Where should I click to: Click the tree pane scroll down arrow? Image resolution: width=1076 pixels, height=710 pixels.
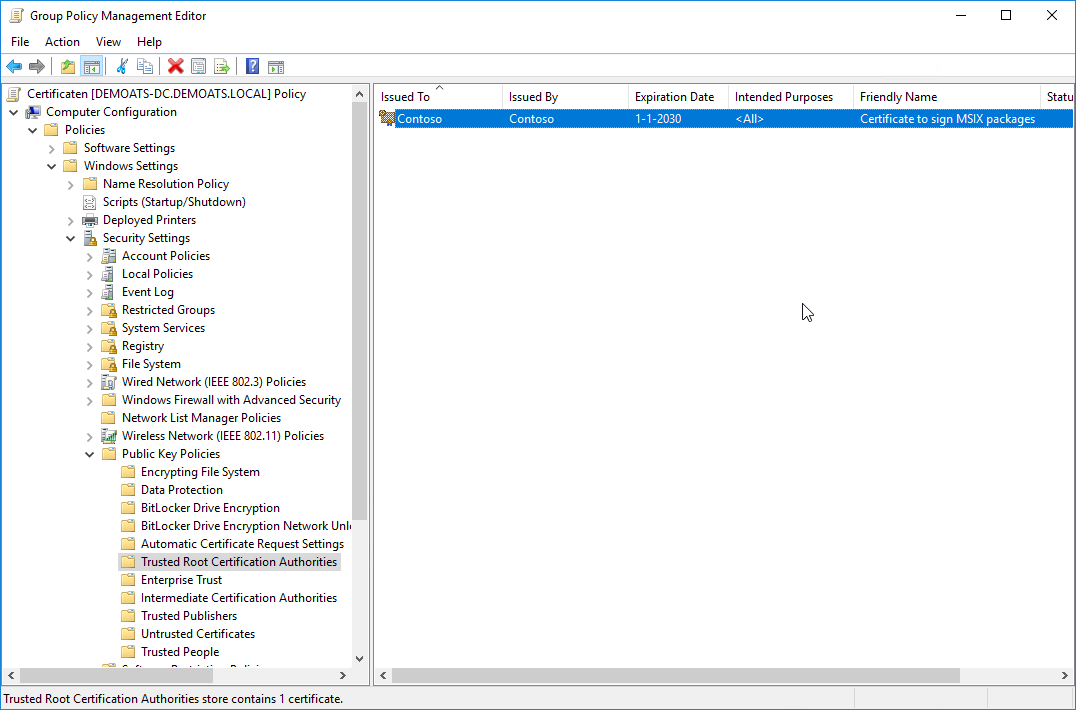point(360,658)
